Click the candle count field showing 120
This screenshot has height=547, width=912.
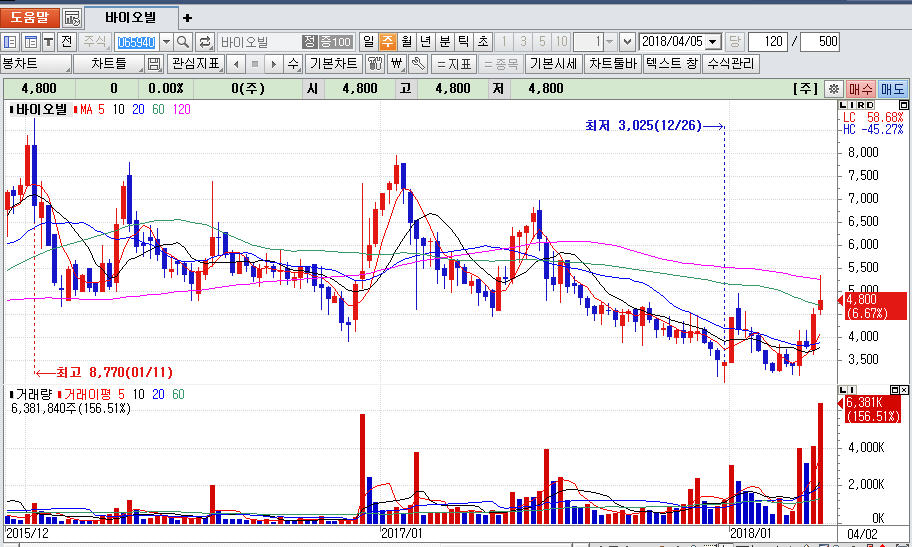pos(767,42)
